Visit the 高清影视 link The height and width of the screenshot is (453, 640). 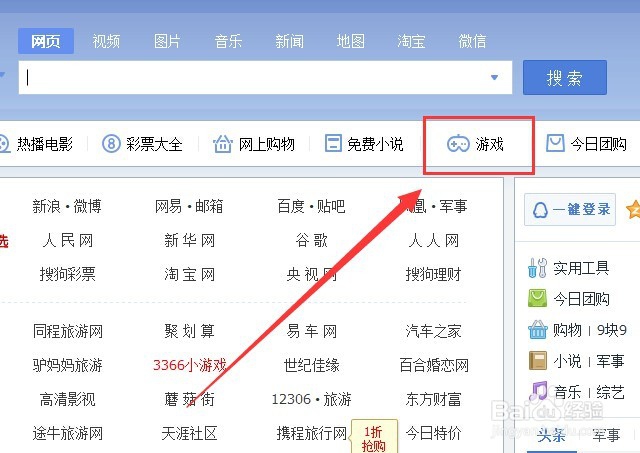coord(67,399)
